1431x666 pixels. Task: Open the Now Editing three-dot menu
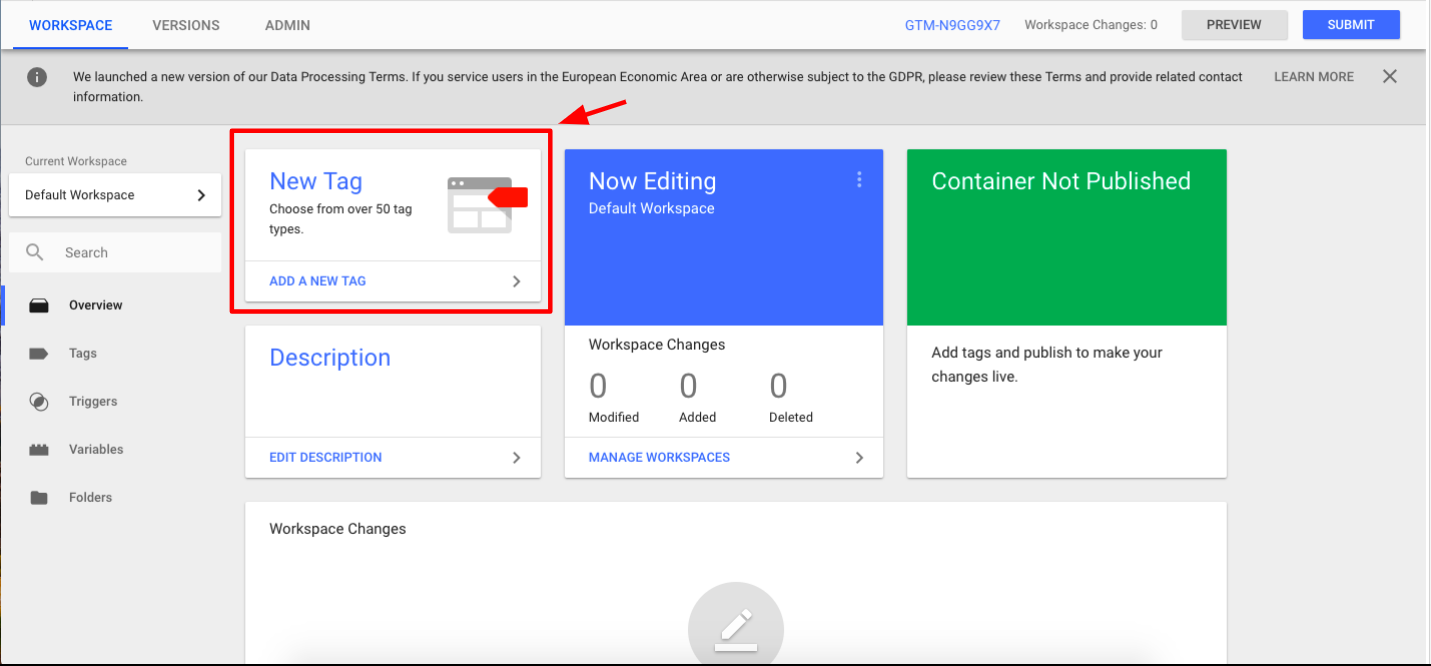coord(858,180)
